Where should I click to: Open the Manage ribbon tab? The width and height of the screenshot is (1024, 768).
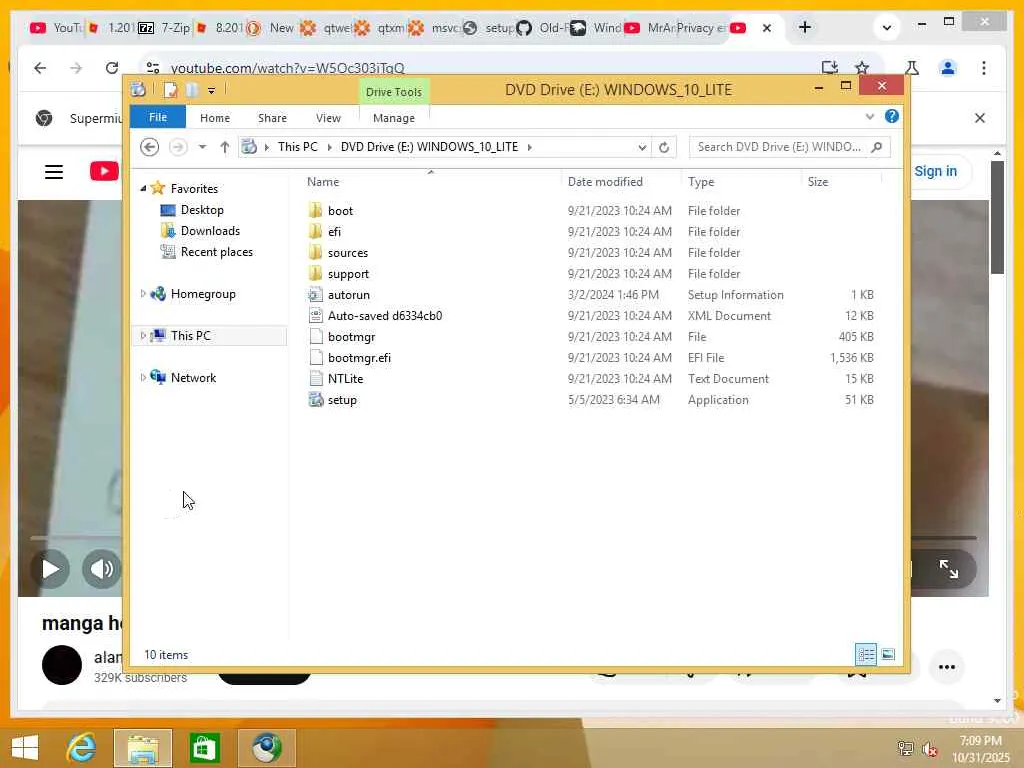coord(394,118)
